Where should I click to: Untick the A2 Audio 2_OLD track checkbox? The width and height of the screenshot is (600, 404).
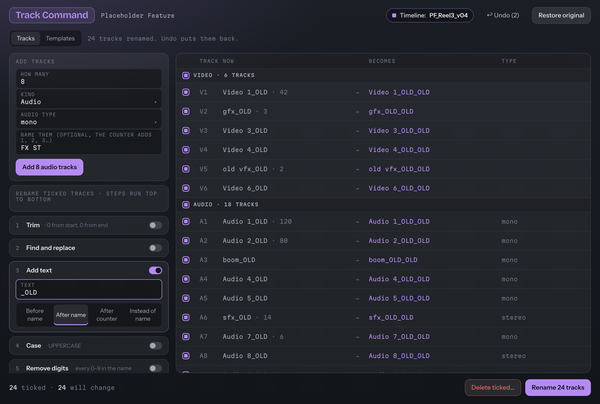(x=186, y=241)
